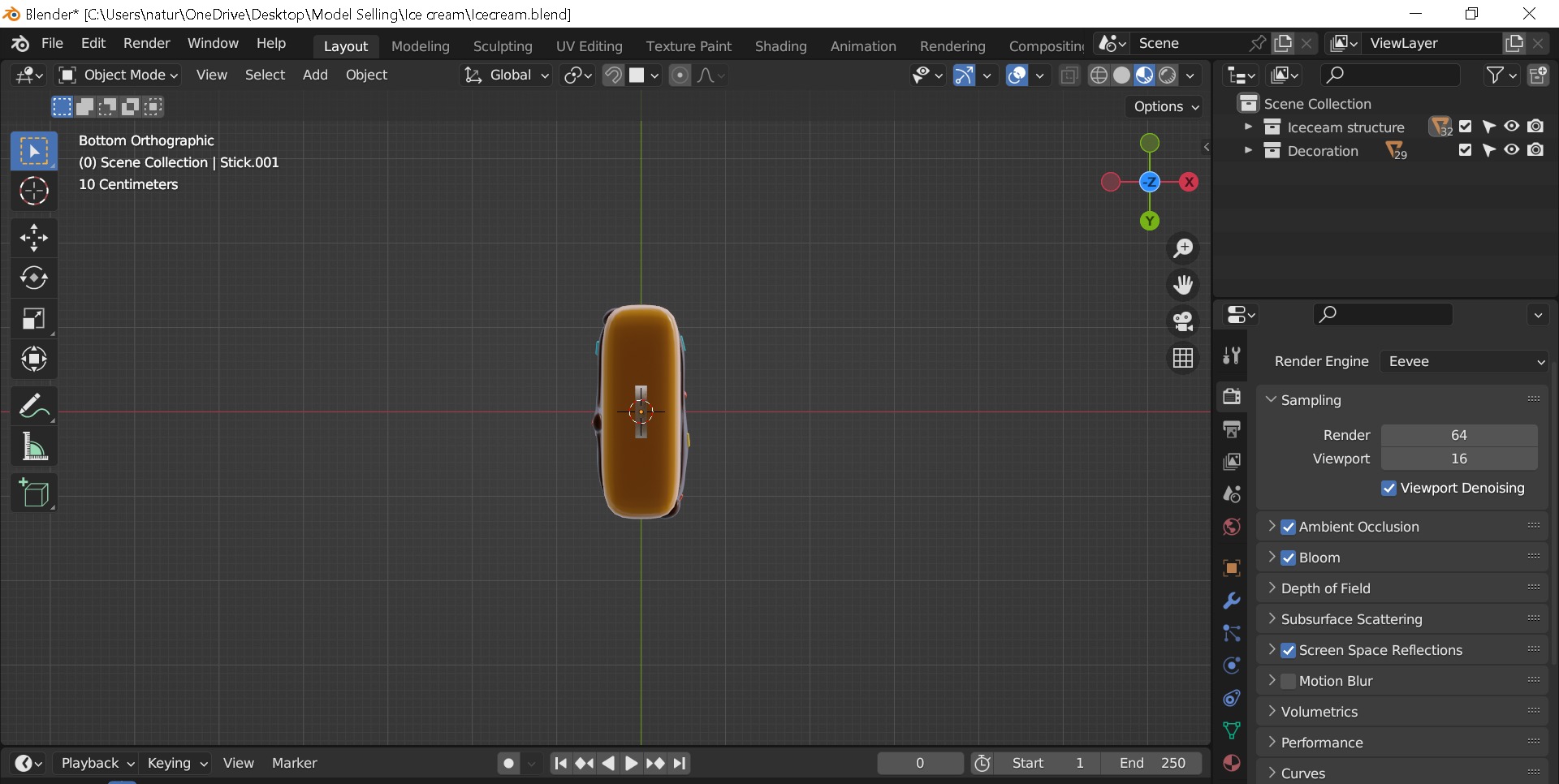Screen dimensions: 1559x784
Task: Click the Add Cube tool
Action: click(34, 493)
